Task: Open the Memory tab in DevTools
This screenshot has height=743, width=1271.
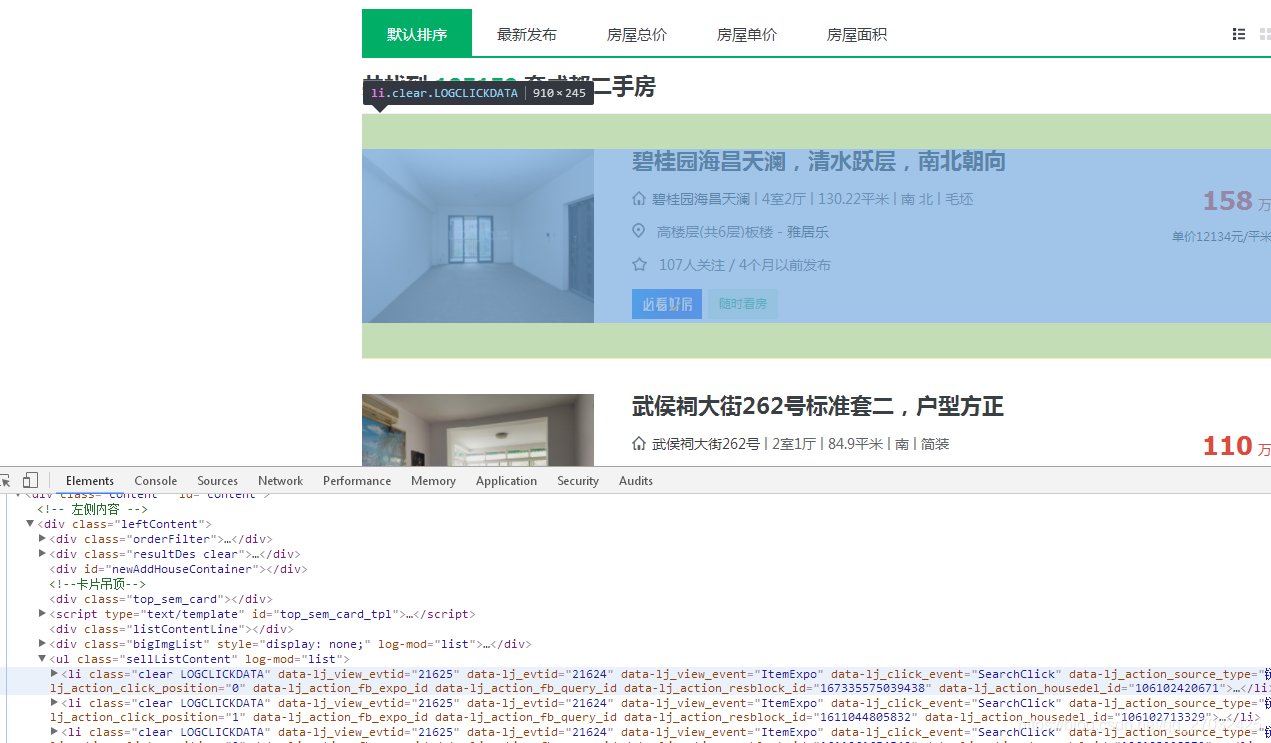Action: click(x=433, y=481)
